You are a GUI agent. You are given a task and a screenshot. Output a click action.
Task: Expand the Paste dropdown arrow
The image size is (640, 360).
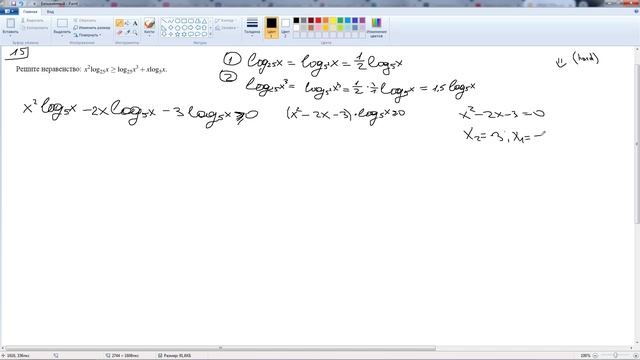point(10,36)
